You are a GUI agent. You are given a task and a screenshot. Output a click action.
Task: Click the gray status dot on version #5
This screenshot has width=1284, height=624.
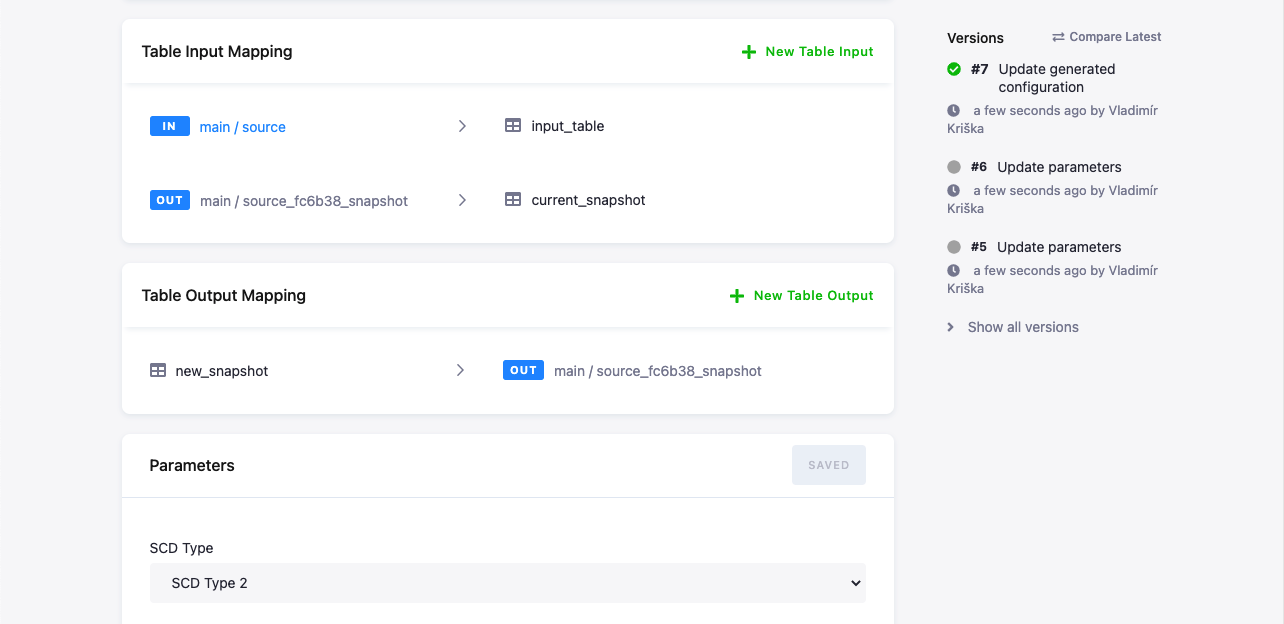coord(954,247)
